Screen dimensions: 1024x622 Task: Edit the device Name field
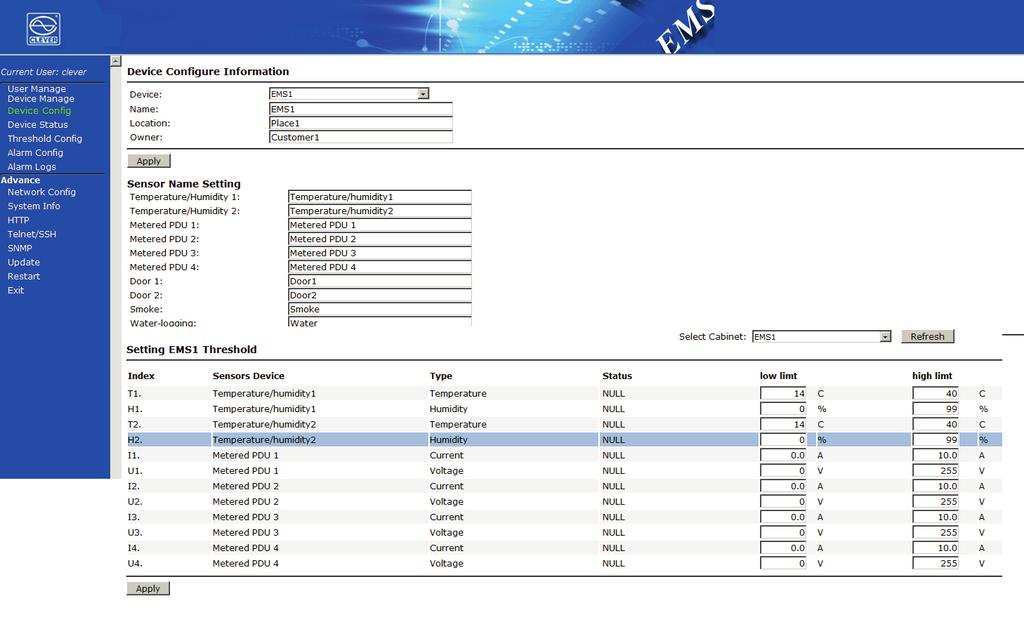click(360, 109)
